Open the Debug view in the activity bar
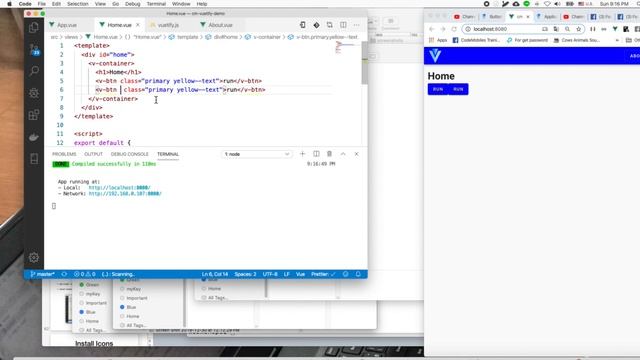 pyautogui.click(x=34, y=93)
